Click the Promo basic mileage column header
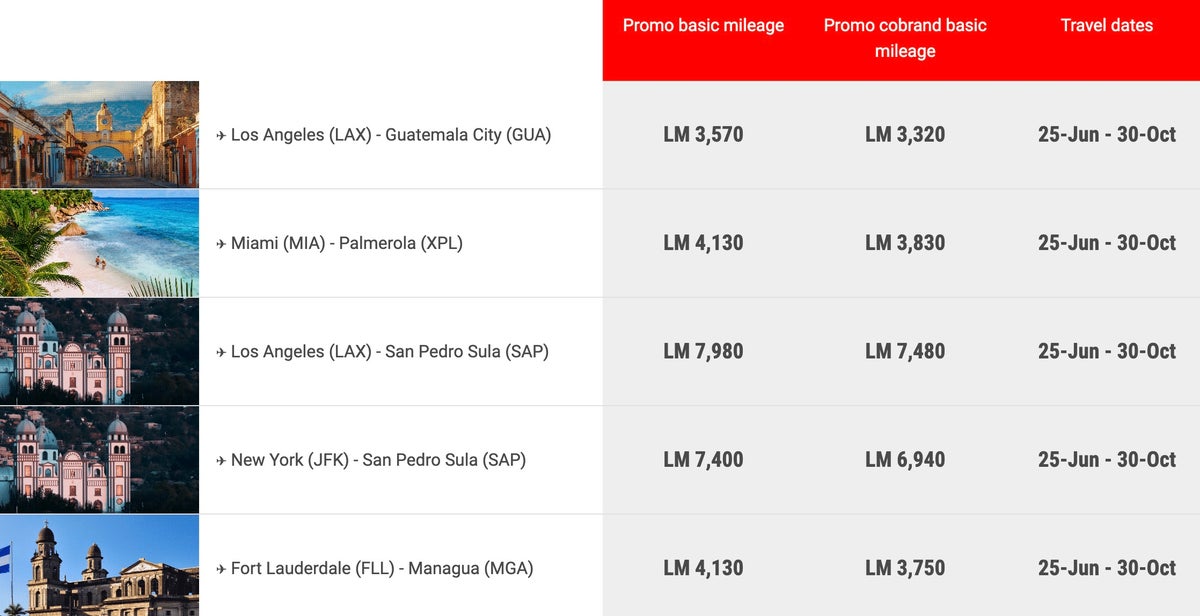Viewport: 1200px width, 616px height. click(x=703, y=26)
